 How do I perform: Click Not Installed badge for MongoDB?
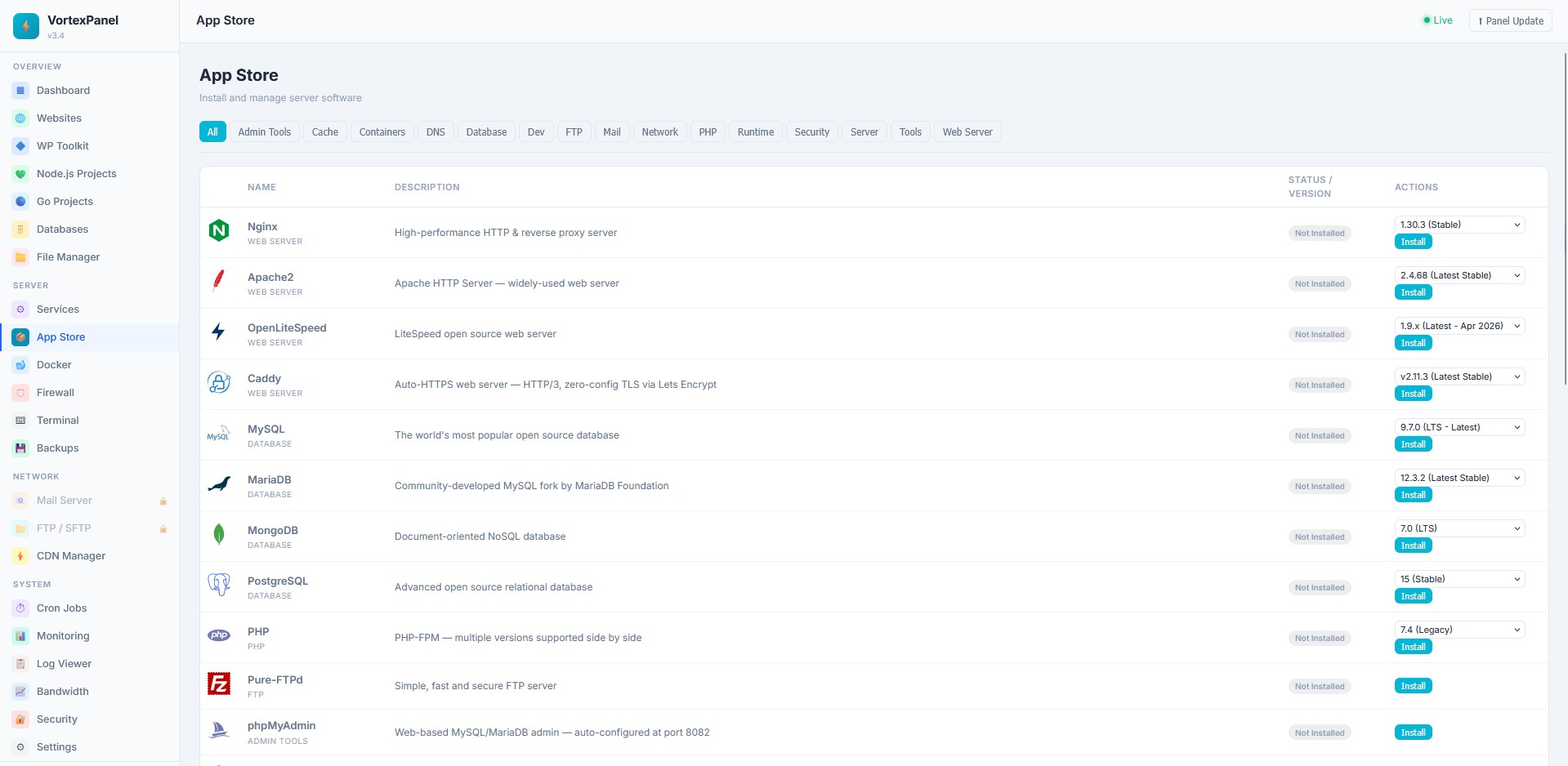1320,537
